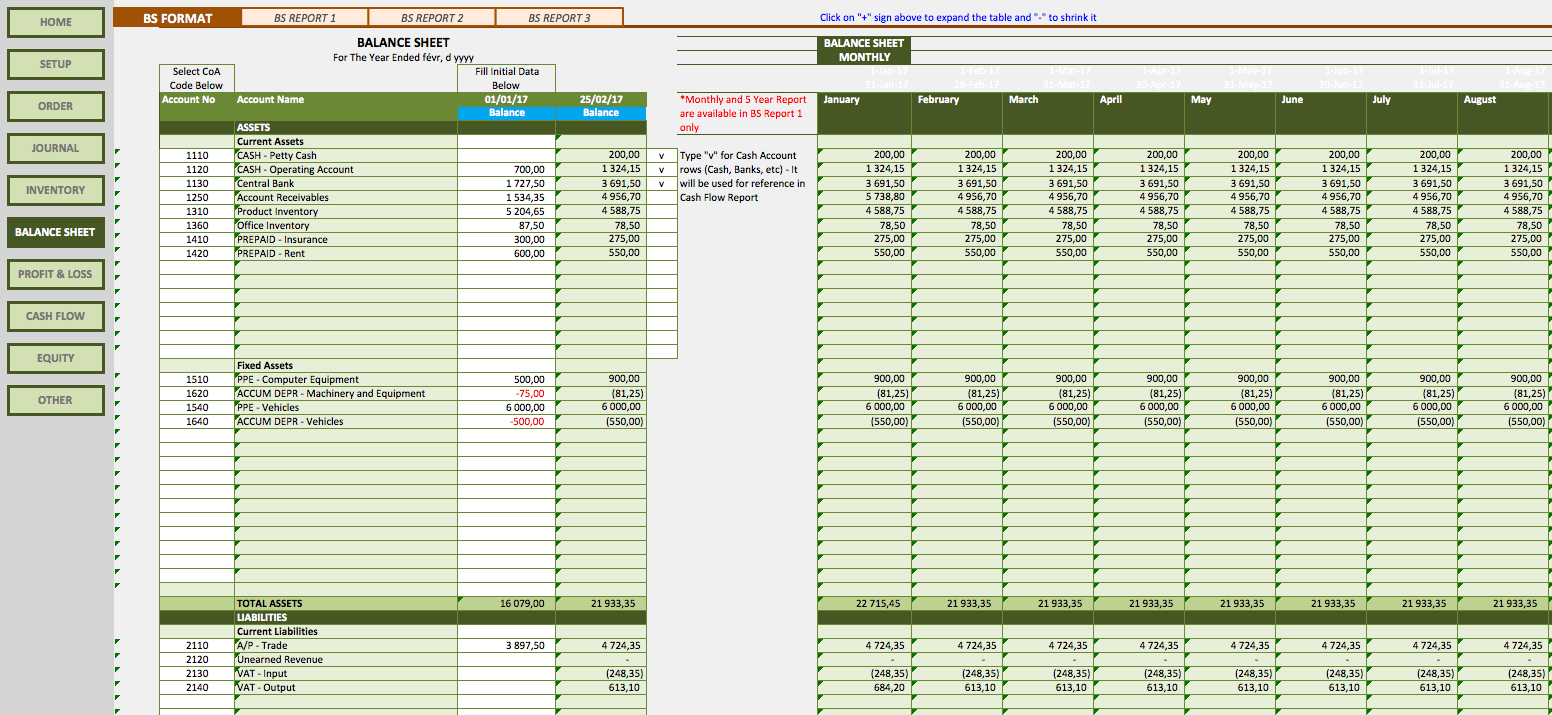1552x715 pixels.
Task: Click the PPE - Vehicles name cell
Action: (346, 408)
